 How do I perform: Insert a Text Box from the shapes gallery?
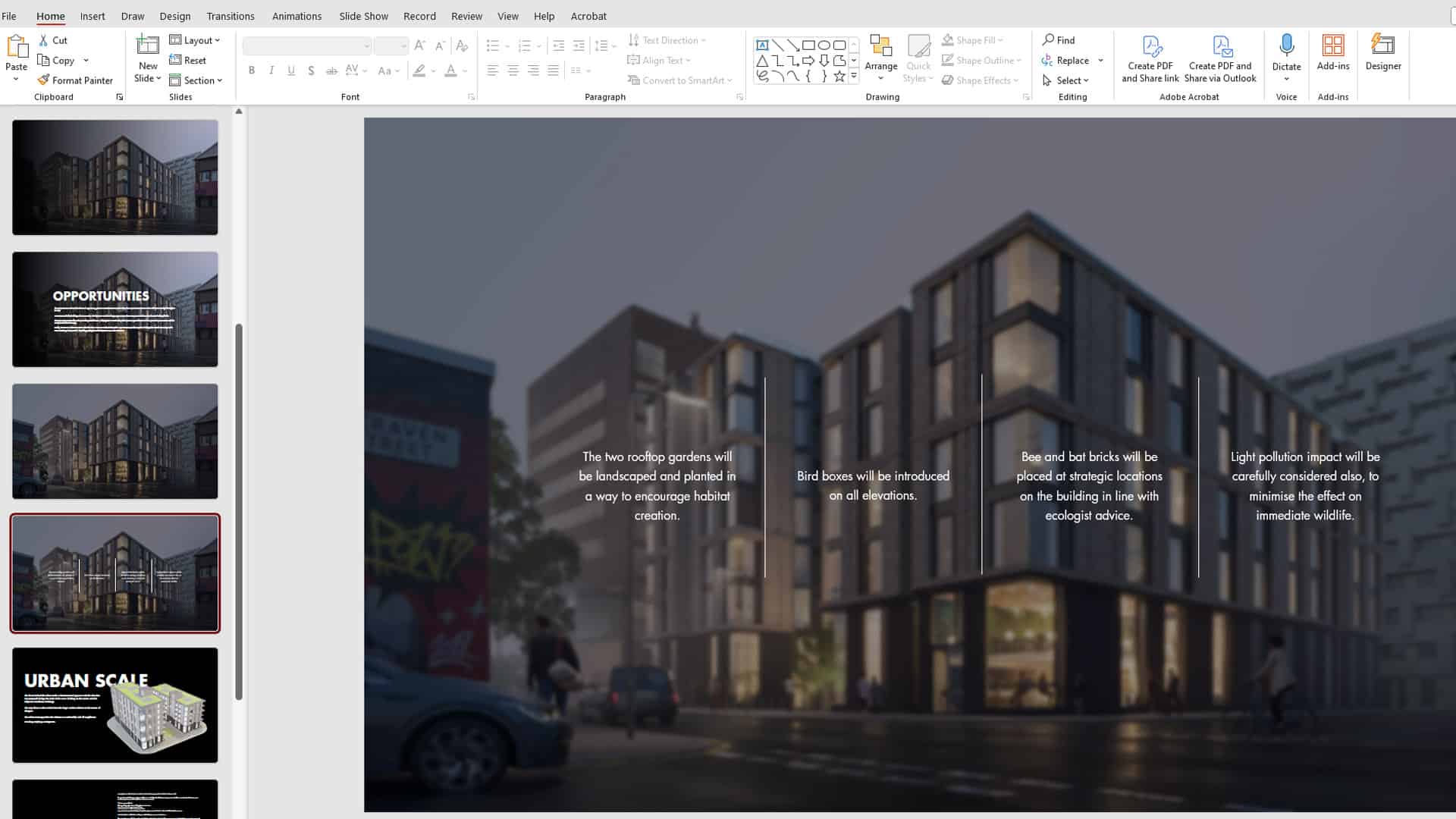coord(764,45)
